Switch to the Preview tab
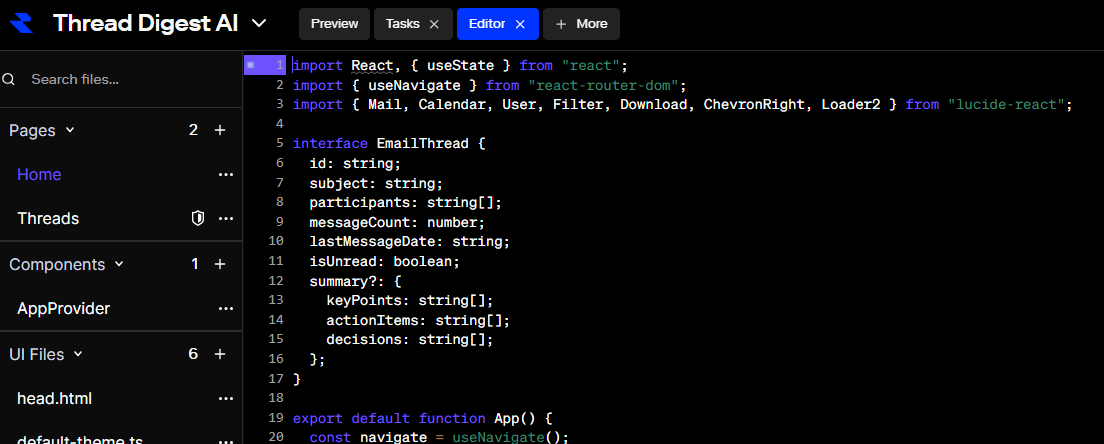Screen dimensions: 1104x444 334,23
